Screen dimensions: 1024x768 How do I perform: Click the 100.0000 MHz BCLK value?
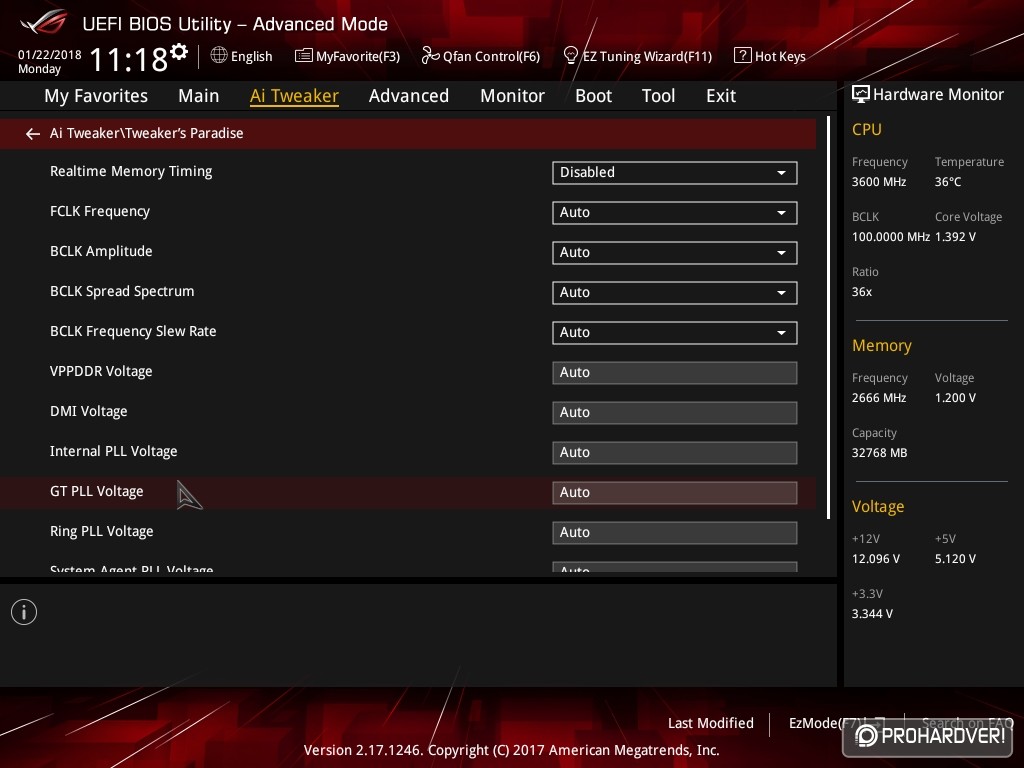(x=891, y=236)
